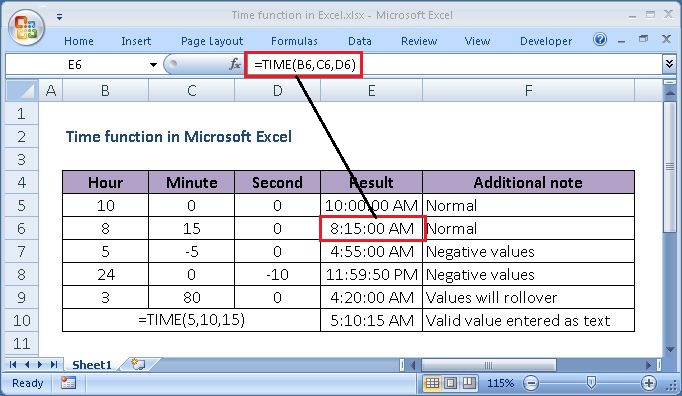This screenshot has height=396, width=682.
Task: Click the Select All corner button
Action: (x=22, y=91)
